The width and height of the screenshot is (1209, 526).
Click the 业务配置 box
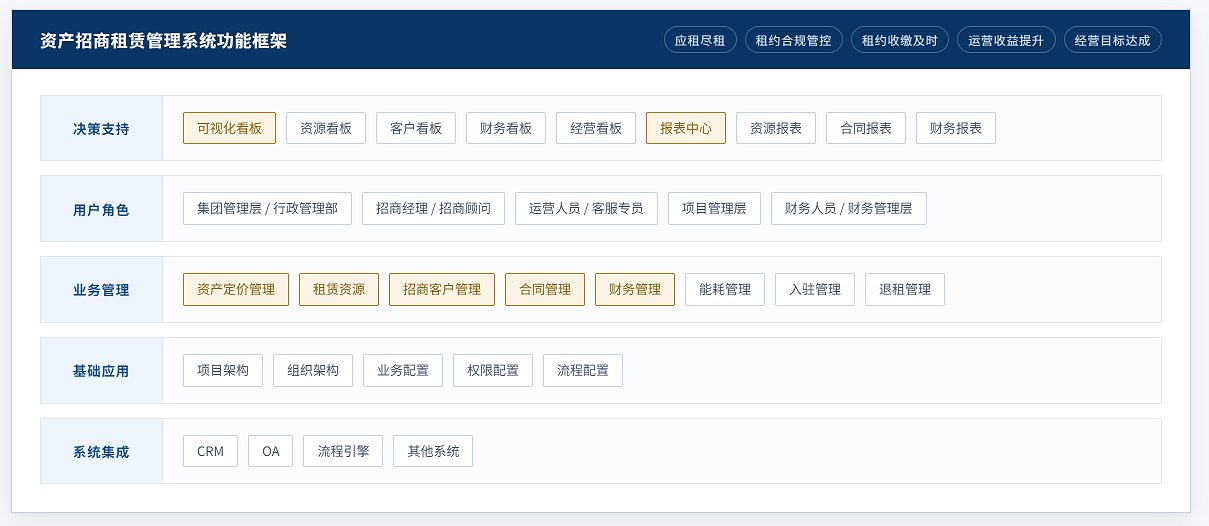coord(403,371)
